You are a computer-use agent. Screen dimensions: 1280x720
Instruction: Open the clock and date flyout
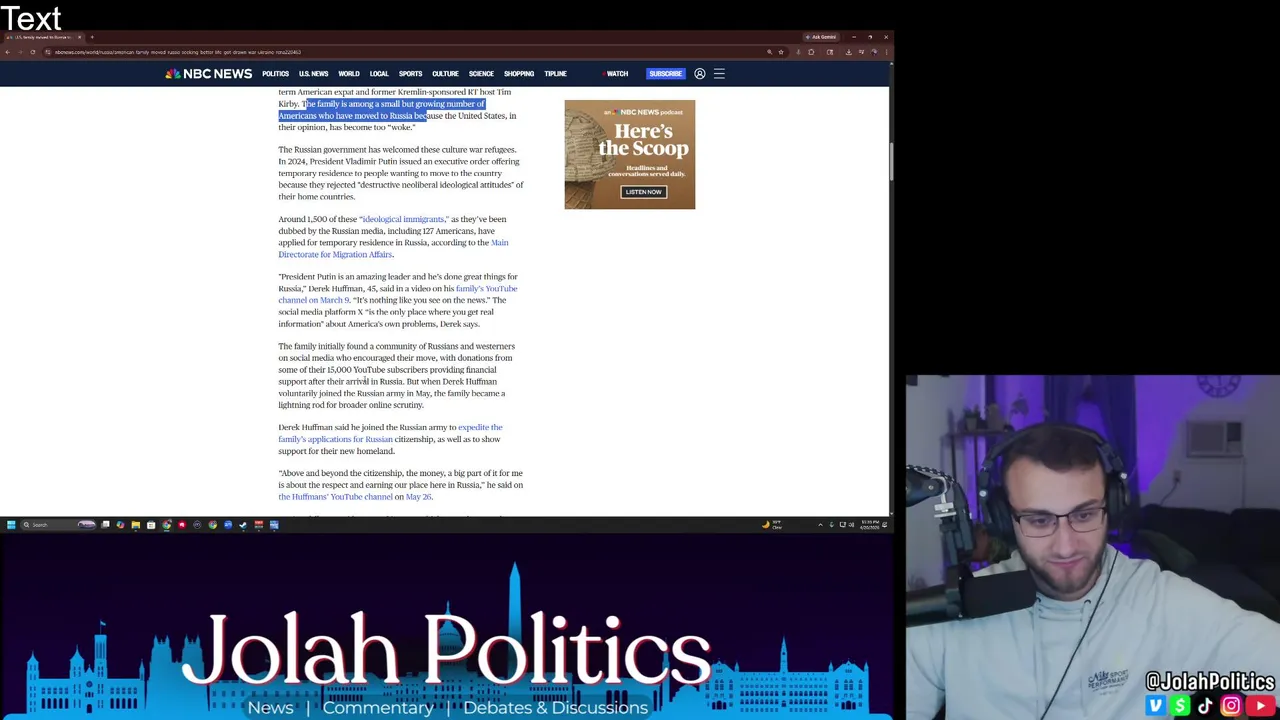870,525
